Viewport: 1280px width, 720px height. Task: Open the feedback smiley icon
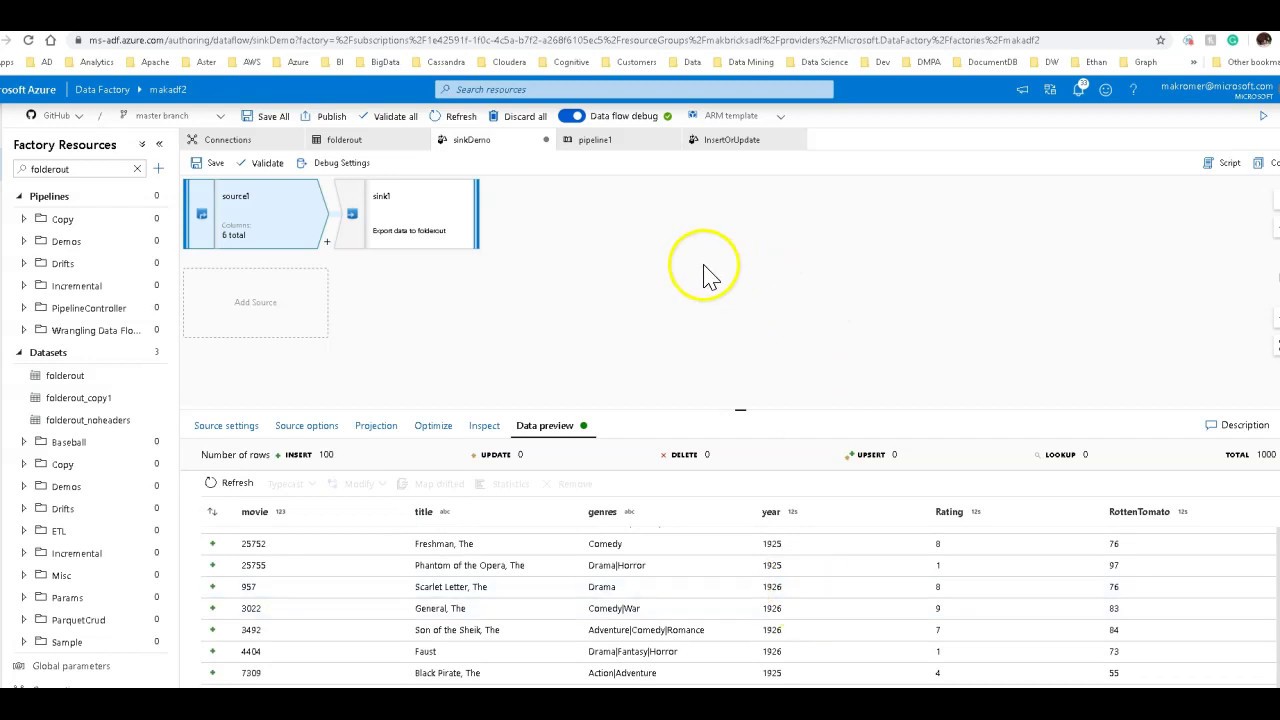click(x=1105, y=90)
